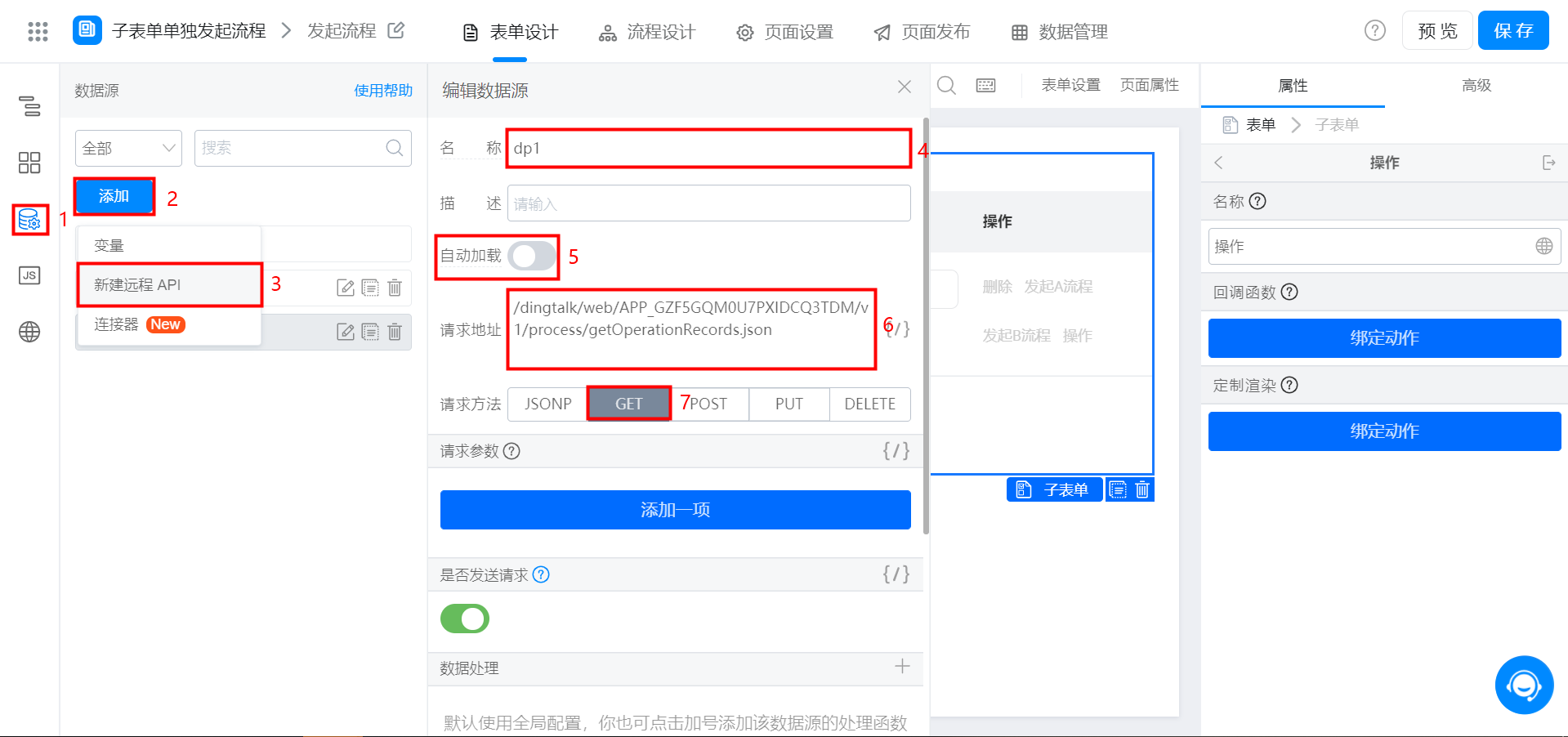This screenshot has width=1568, height=737.
Task: Open the 属性 properties tab
Action: [1293, 85]
